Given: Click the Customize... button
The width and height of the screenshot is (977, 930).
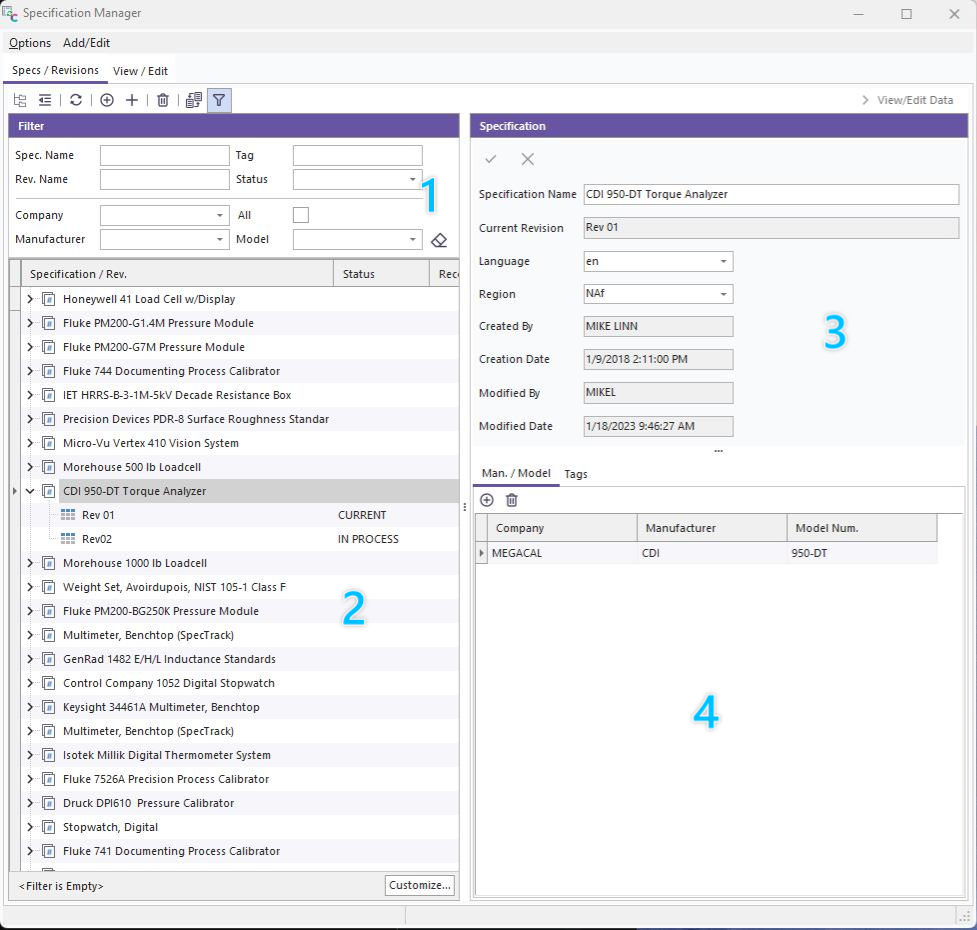Looking at the screenshot, I should [419, 885].
